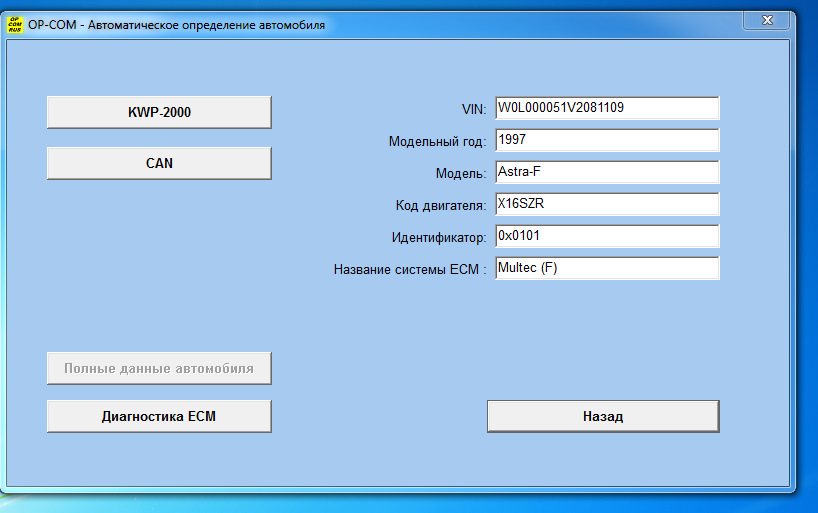Click inside the VIN field
Screen dimensions: 818x513
tap(606, 107)
